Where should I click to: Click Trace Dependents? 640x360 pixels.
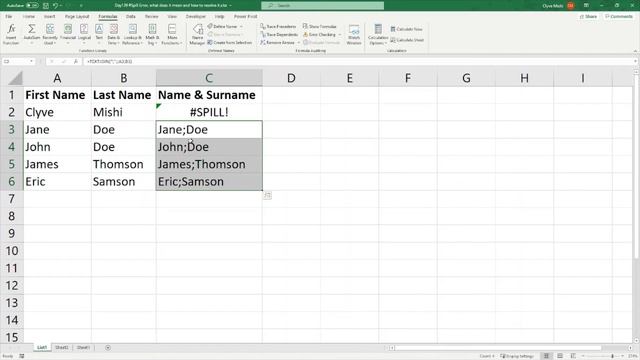click(x=279, y=35)
